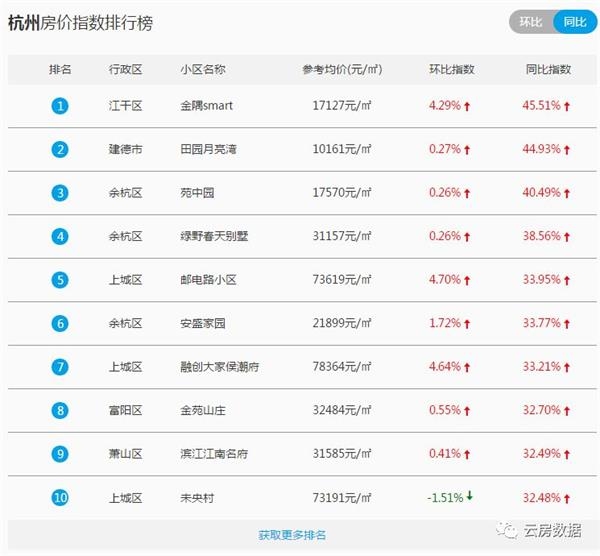Click rank 9 badge icon
This screenshot has height=556, width=600.
[60, 454]
